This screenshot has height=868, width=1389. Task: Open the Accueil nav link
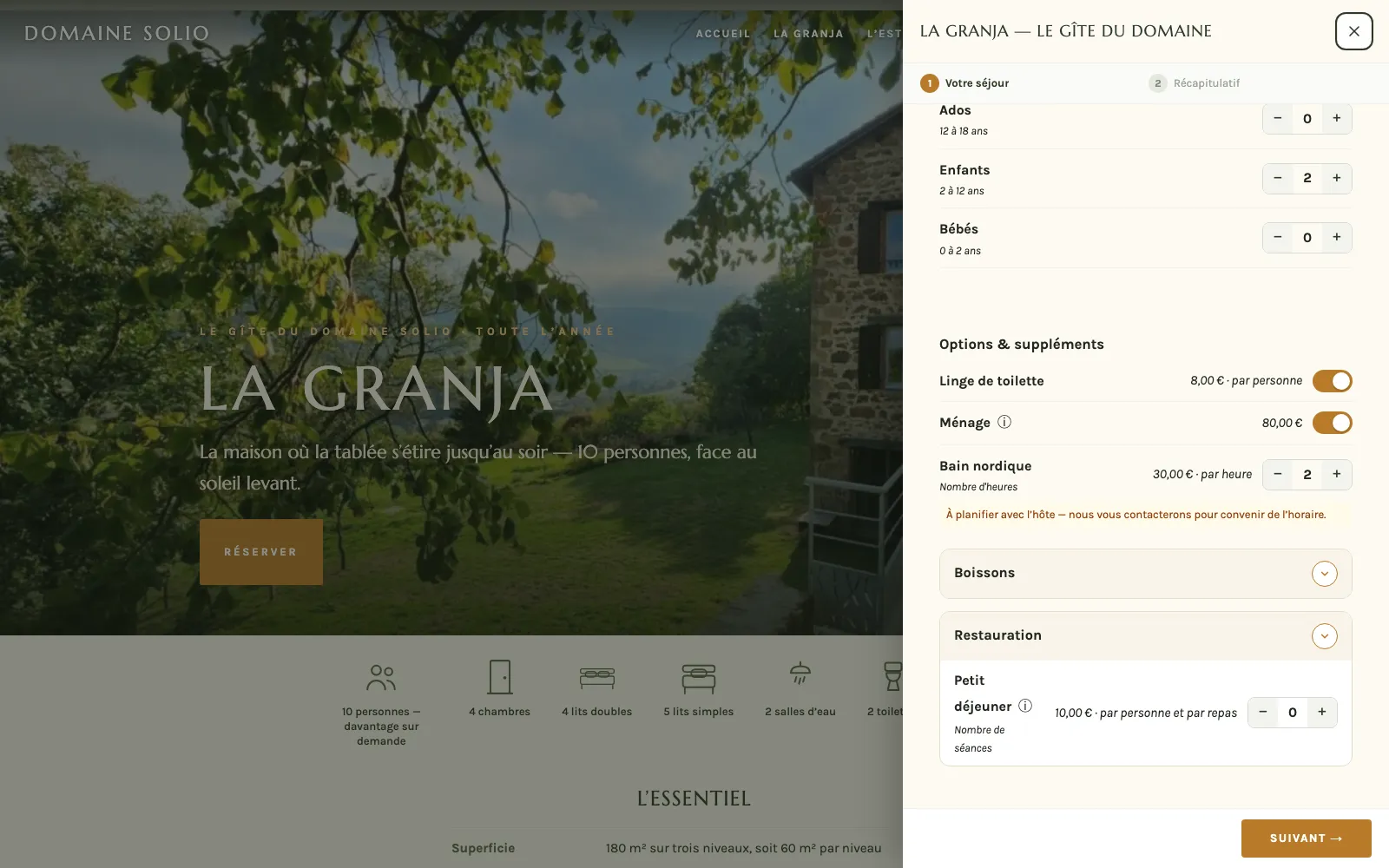click(723, 34)
